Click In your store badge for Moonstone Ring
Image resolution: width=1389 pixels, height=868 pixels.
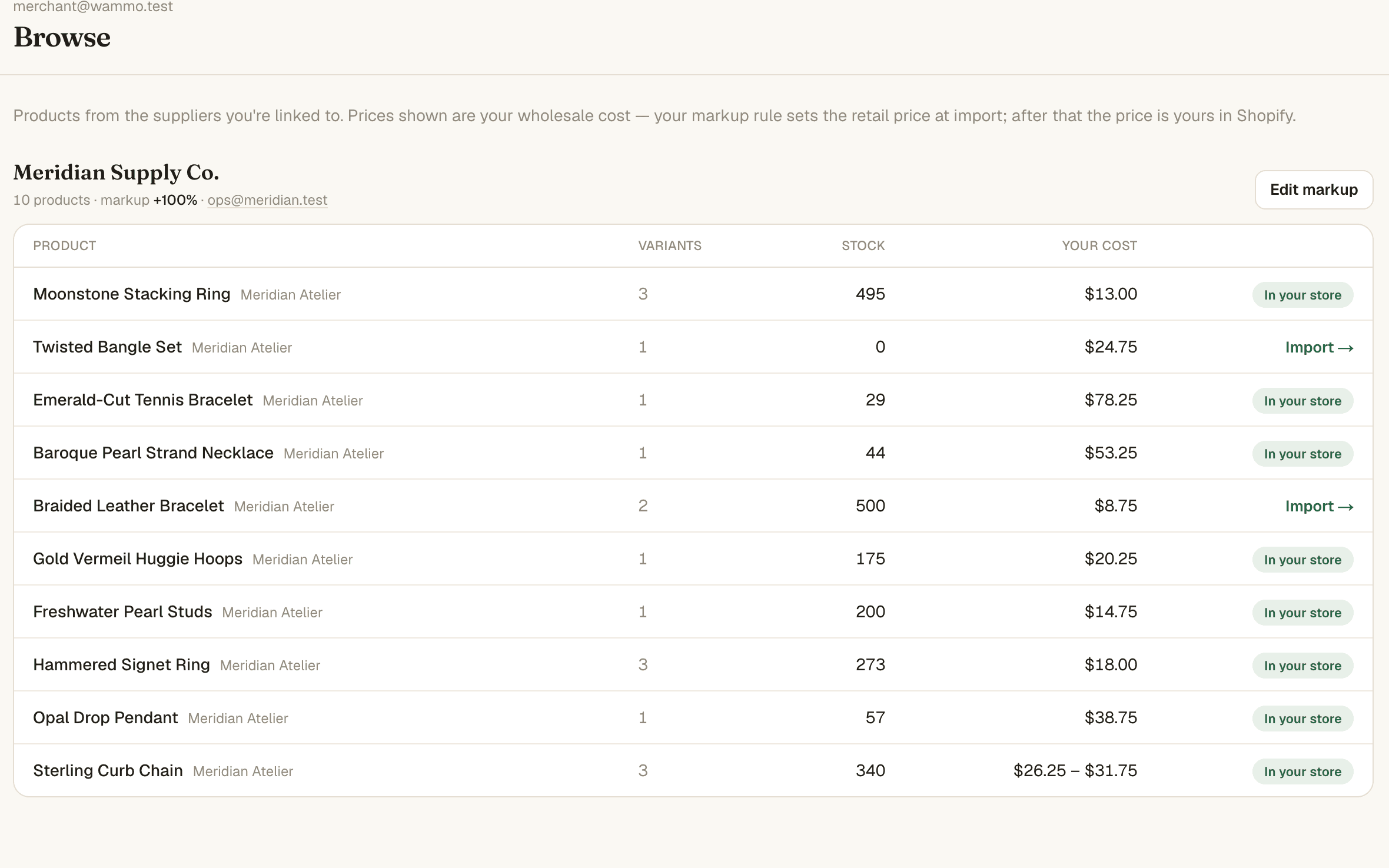1302,295
